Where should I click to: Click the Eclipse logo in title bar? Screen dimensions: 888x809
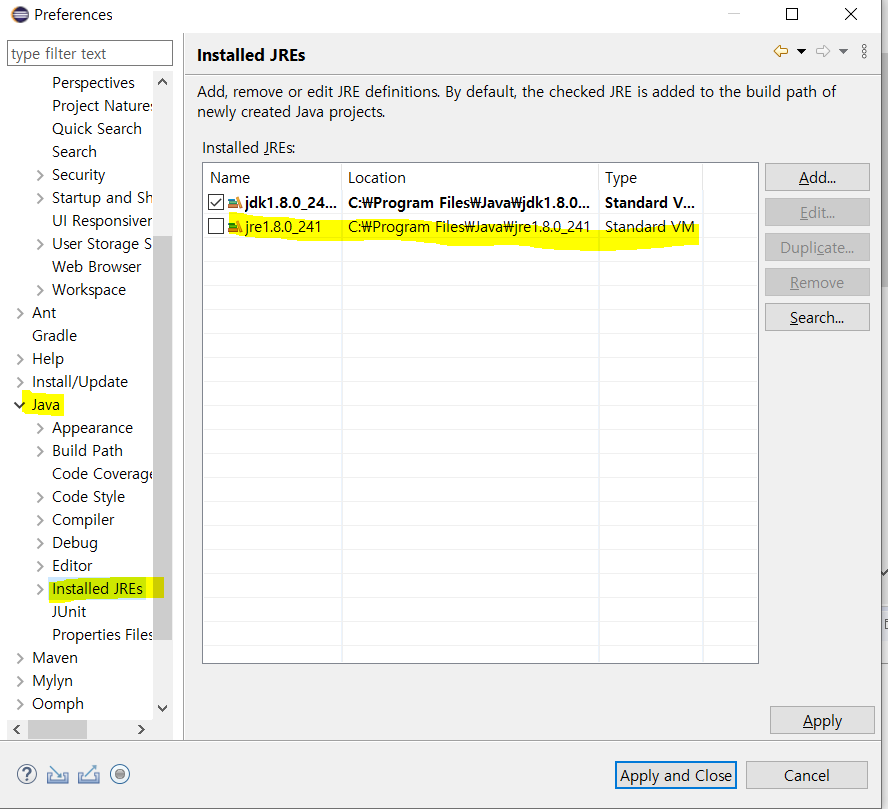pyautogui.click(x=20, y=14)
